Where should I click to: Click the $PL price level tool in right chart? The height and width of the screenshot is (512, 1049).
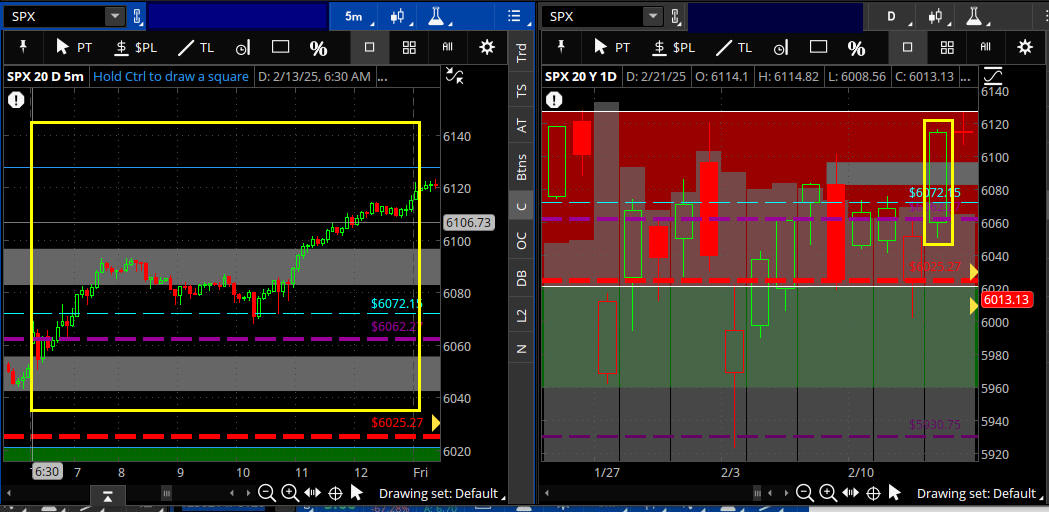click(672, 47)
